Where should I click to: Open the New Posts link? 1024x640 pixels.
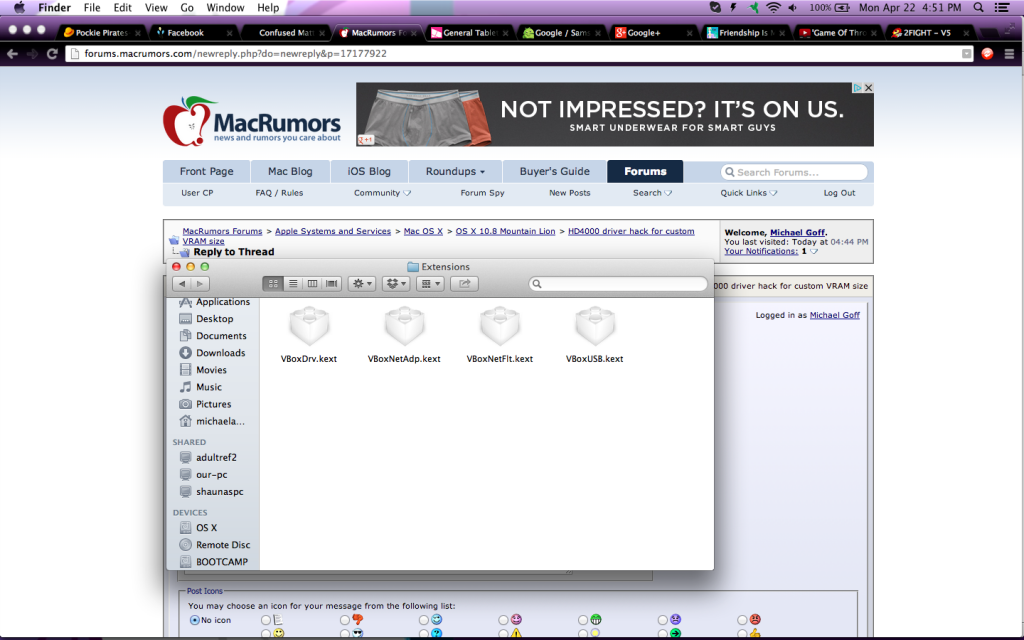click(569, 193)
